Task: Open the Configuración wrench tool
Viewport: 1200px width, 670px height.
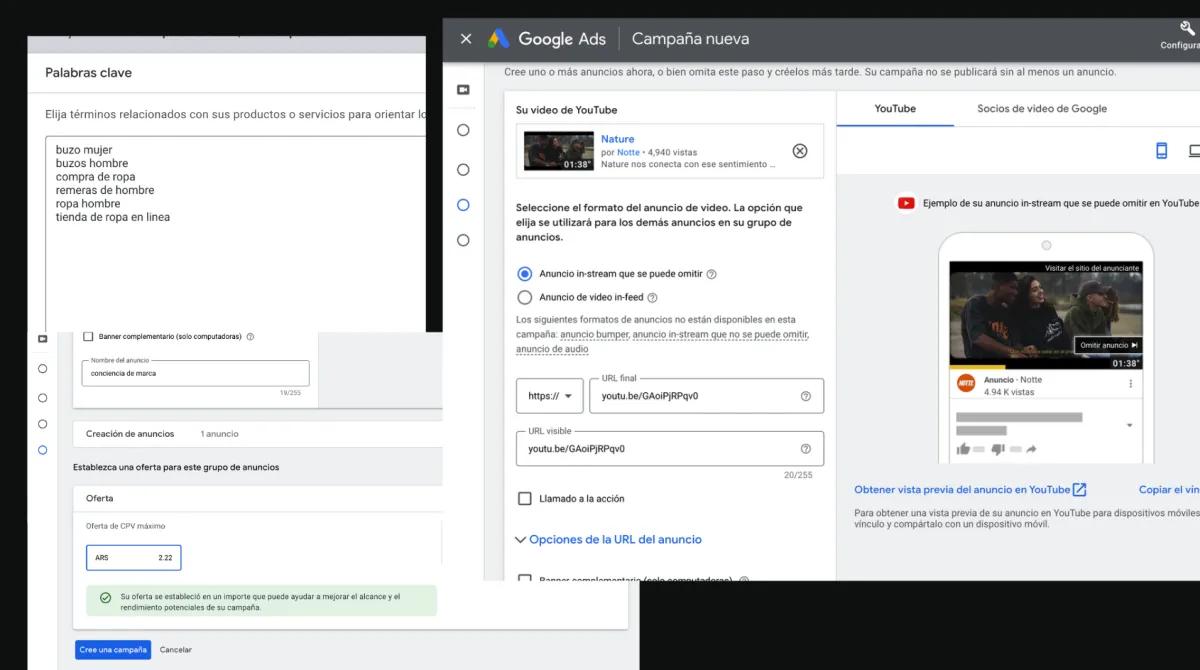Action: coord(1187,29)
